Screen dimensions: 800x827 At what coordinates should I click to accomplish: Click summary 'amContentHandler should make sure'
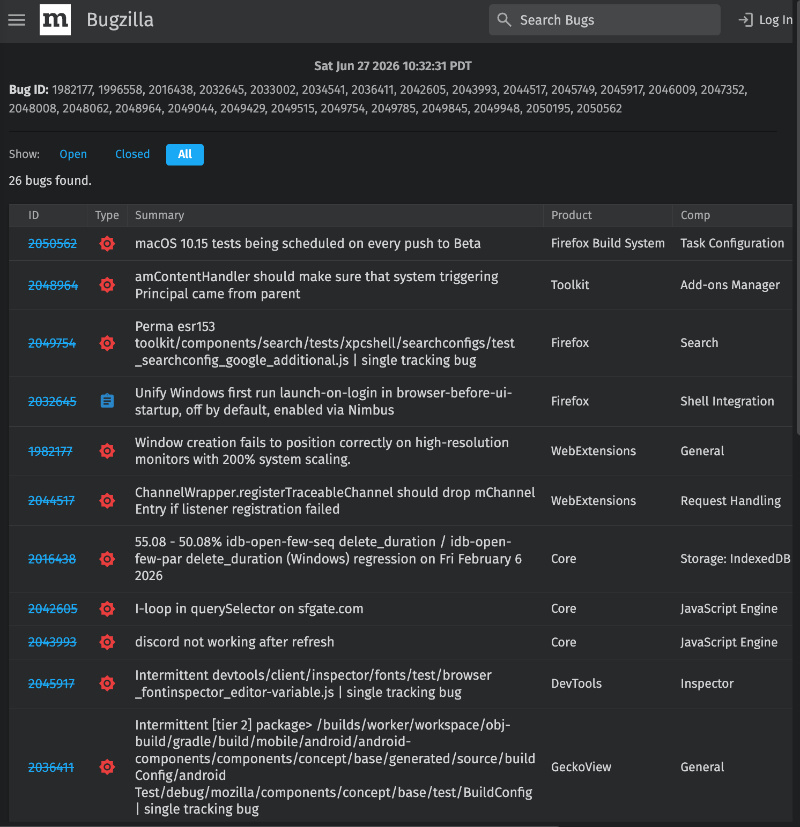point(316,285)
